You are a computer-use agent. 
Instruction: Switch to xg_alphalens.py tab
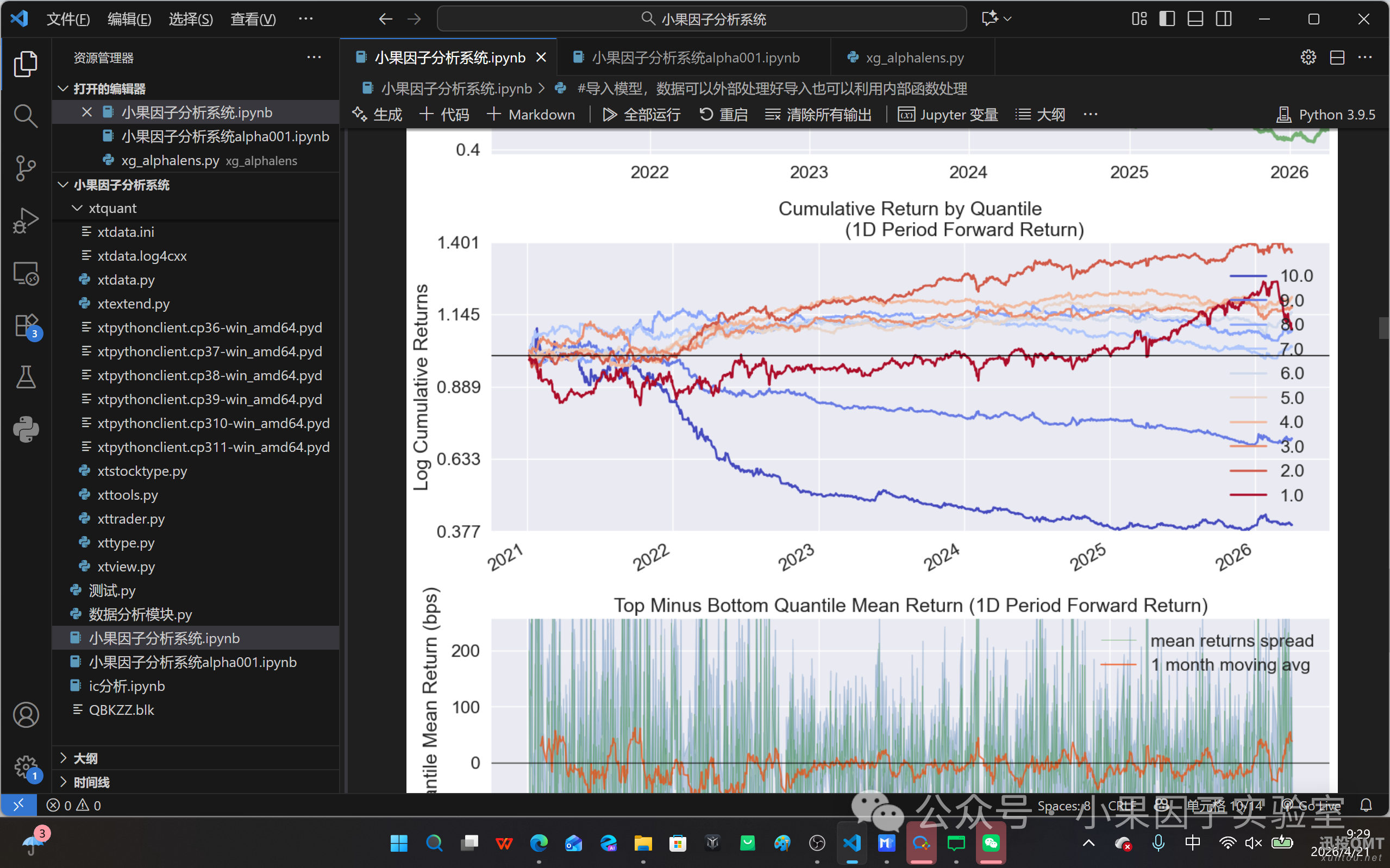point(914,58)
